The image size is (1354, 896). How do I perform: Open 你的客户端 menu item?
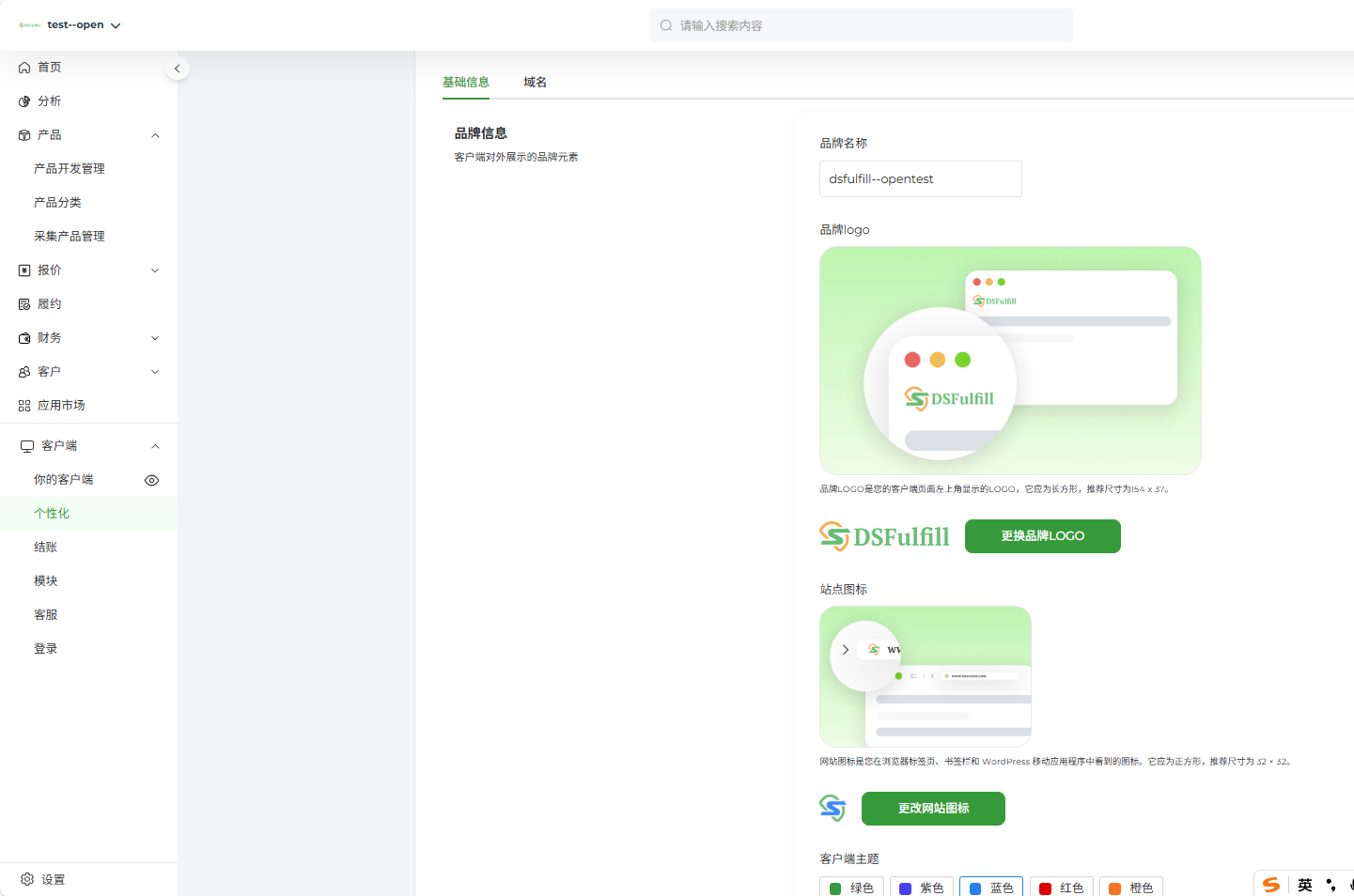click(63, 480)
